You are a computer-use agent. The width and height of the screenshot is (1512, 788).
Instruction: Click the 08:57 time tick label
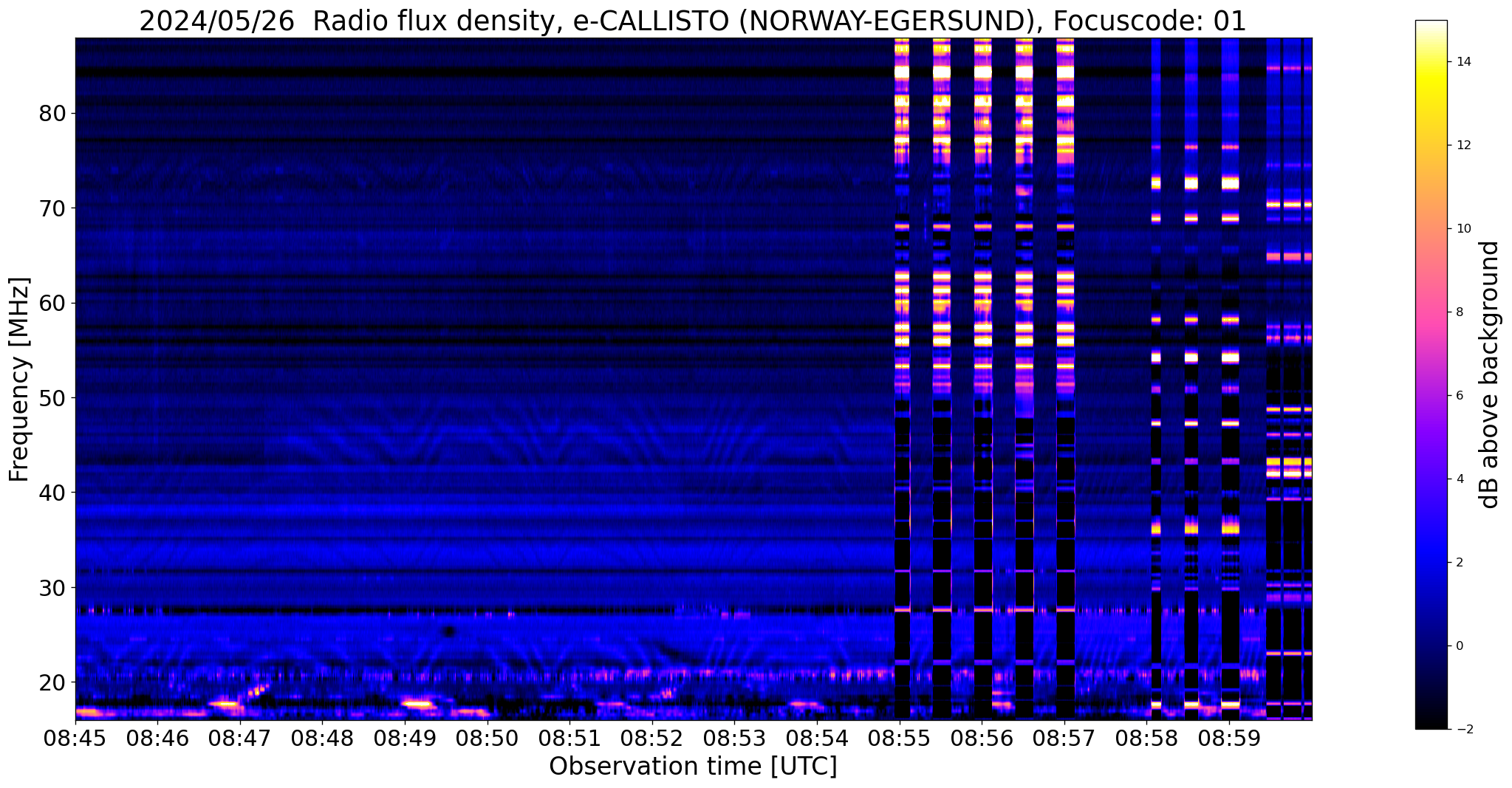click(1064, 737)
